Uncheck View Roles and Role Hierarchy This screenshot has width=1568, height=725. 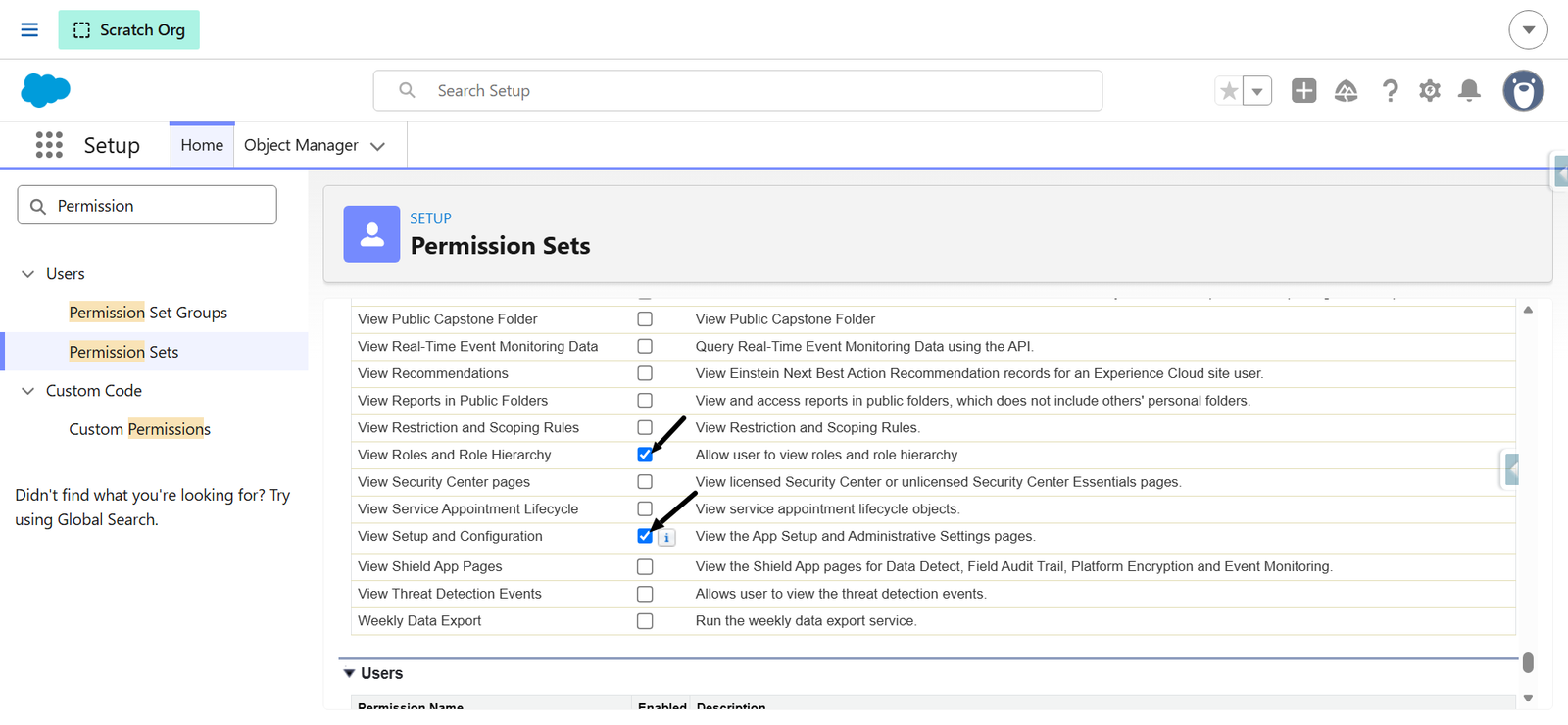pos(645,455)
